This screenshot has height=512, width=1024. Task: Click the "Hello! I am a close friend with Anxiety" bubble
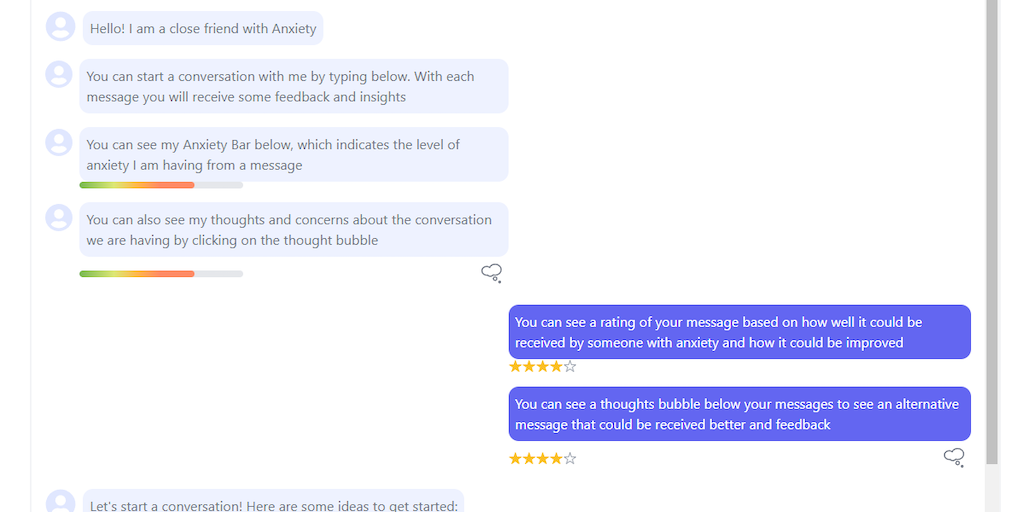pyautogui.click(x=203, y=29)
